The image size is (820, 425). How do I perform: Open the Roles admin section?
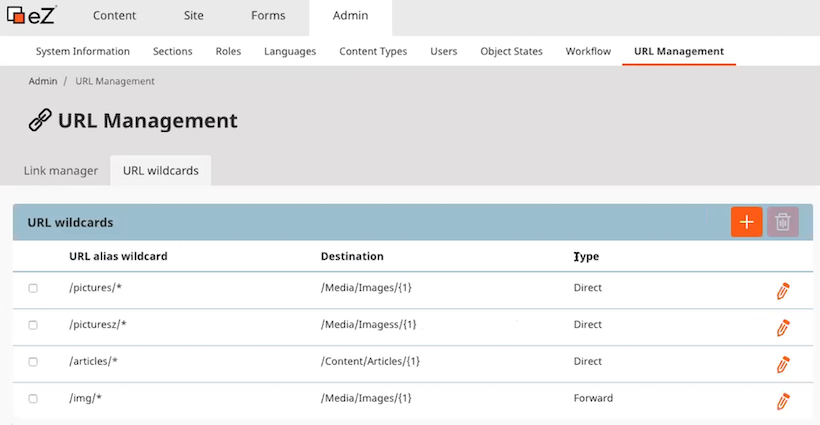[x=228, y=51]
